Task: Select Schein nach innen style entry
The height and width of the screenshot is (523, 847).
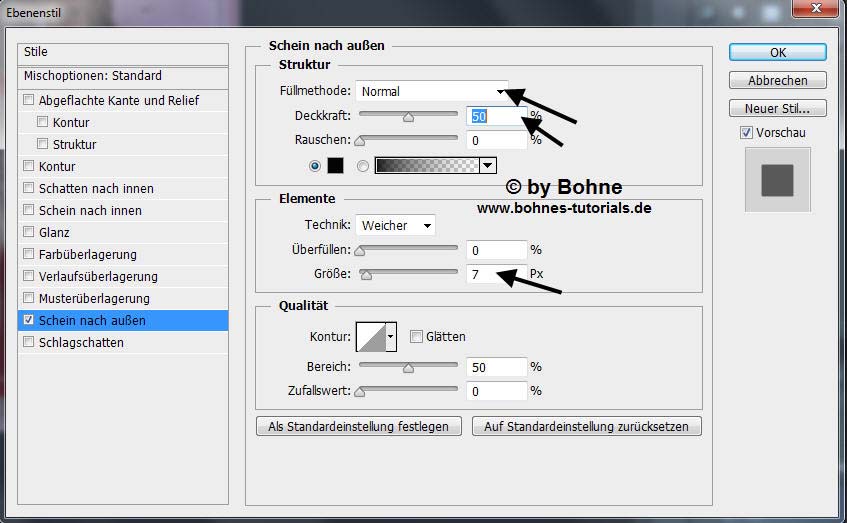Action: (x=90, y=211)
